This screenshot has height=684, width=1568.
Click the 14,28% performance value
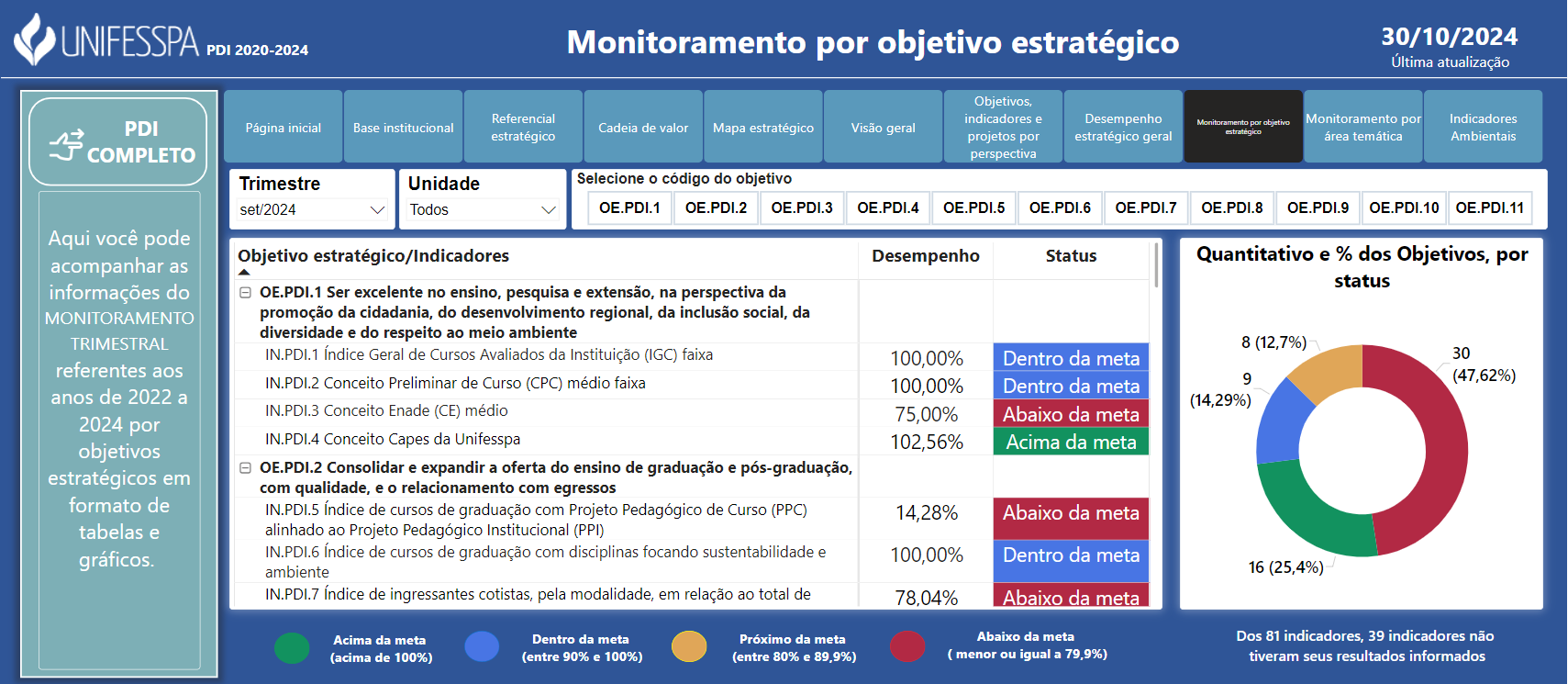pyautogui.click(x=927, y=513)
